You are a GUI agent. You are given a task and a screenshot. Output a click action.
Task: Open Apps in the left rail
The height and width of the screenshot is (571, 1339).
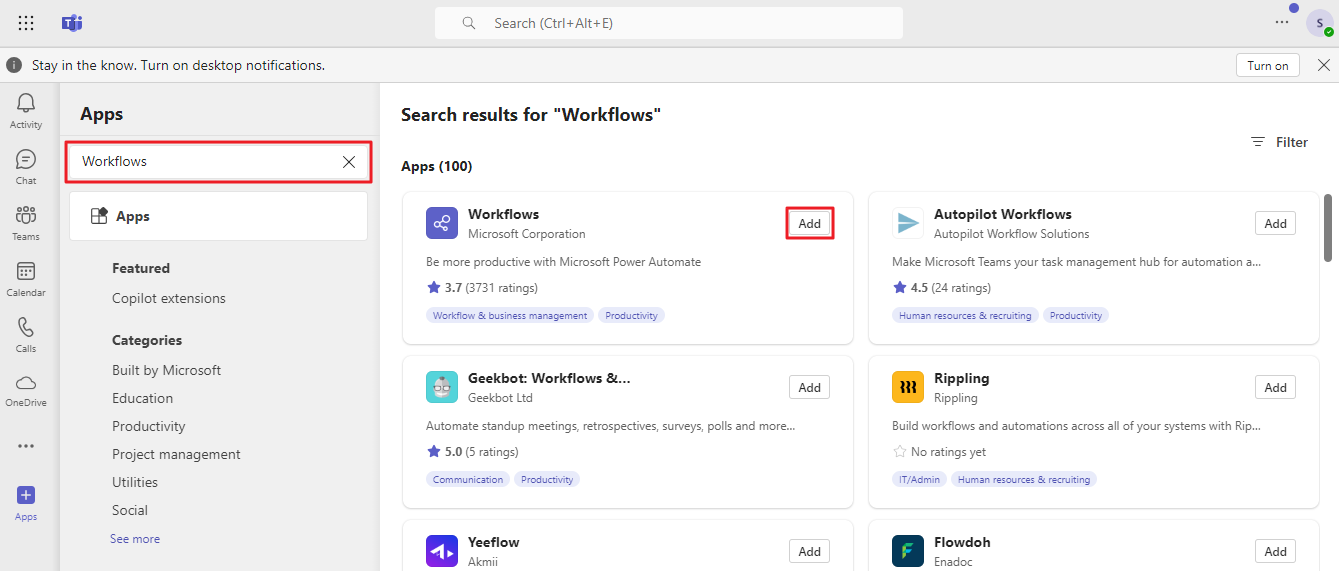(x=26, y=503)
